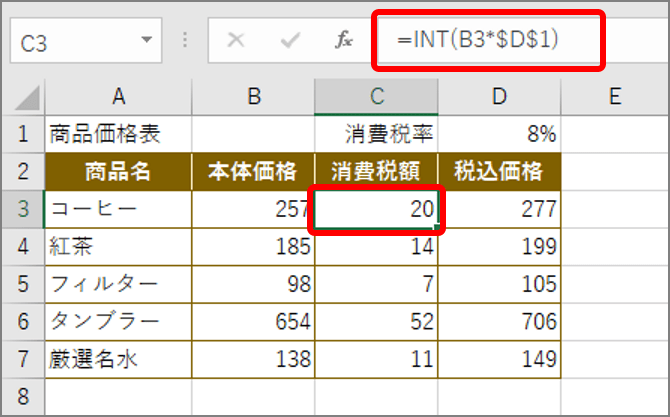Select row 6 header

pos(23,322)
